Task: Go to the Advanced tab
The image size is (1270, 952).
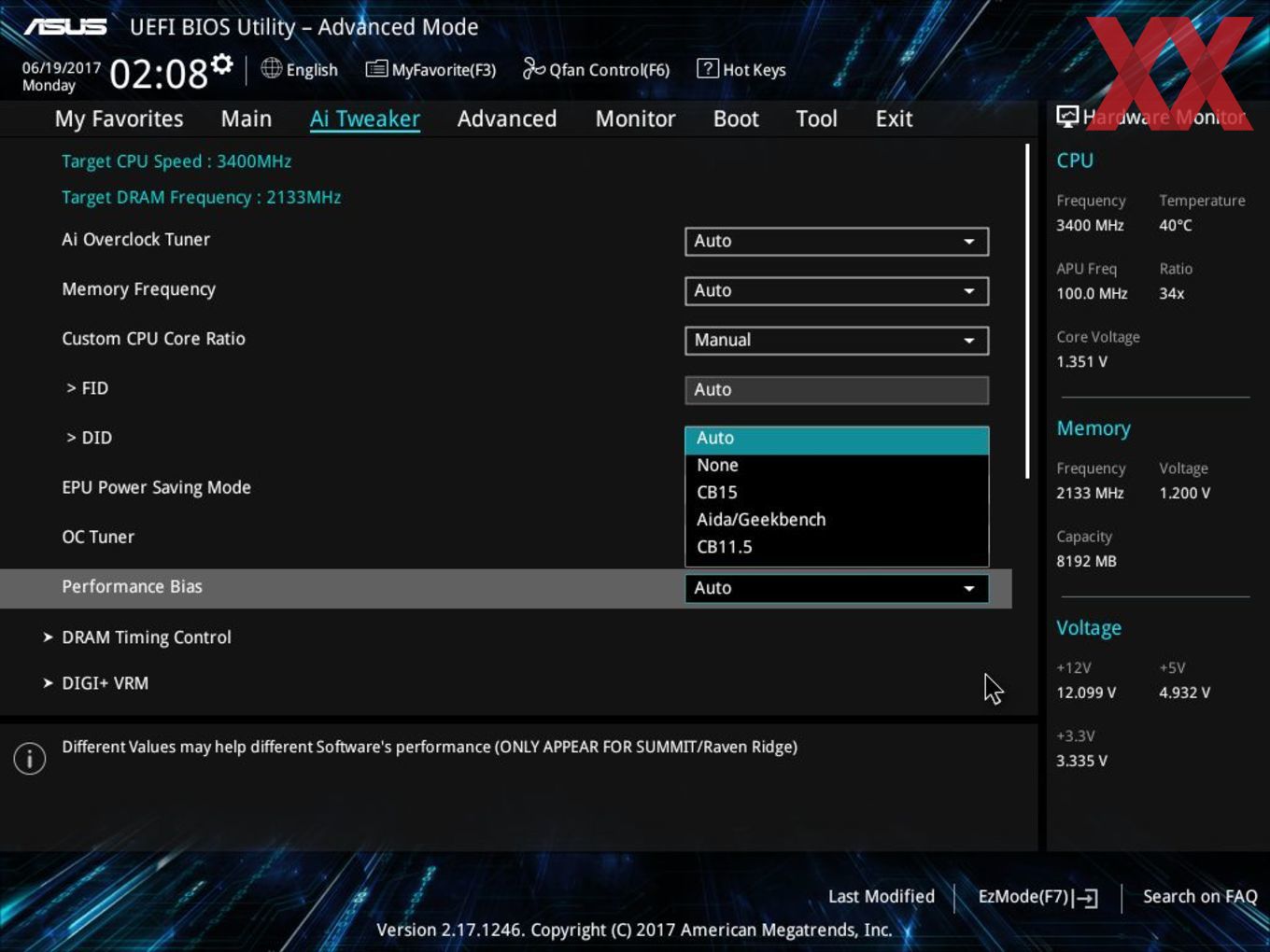Action: 507,119
